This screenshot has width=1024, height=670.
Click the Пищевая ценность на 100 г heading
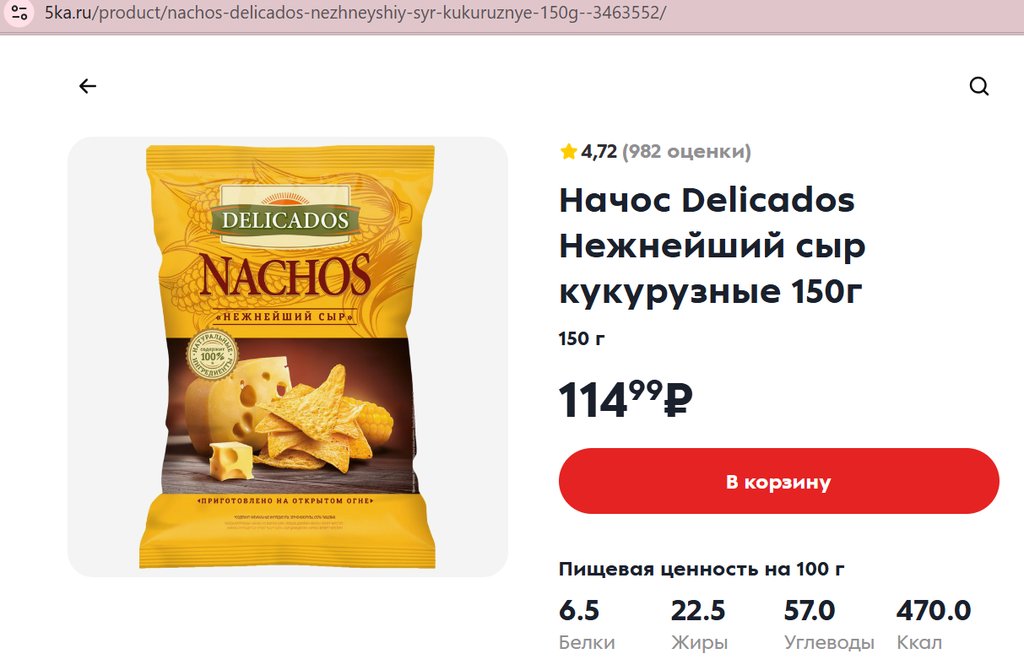(x=701, y=569)
